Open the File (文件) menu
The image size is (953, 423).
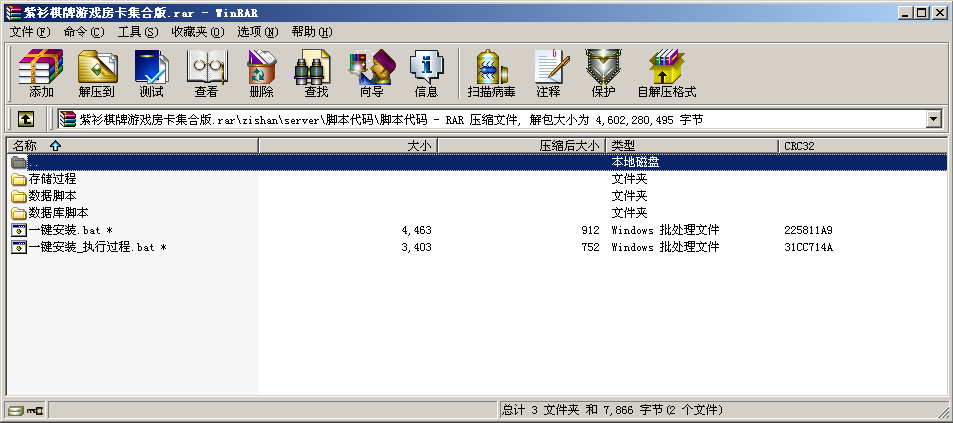pyautogui.click(x=30, y=32)
